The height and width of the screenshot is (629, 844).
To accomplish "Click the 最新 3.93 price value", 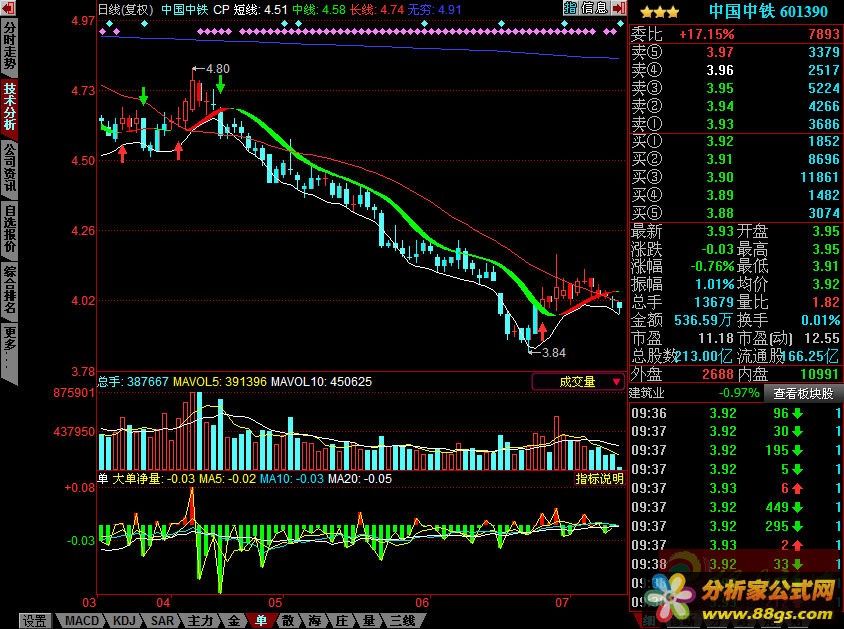I will (x=720, y=231).
